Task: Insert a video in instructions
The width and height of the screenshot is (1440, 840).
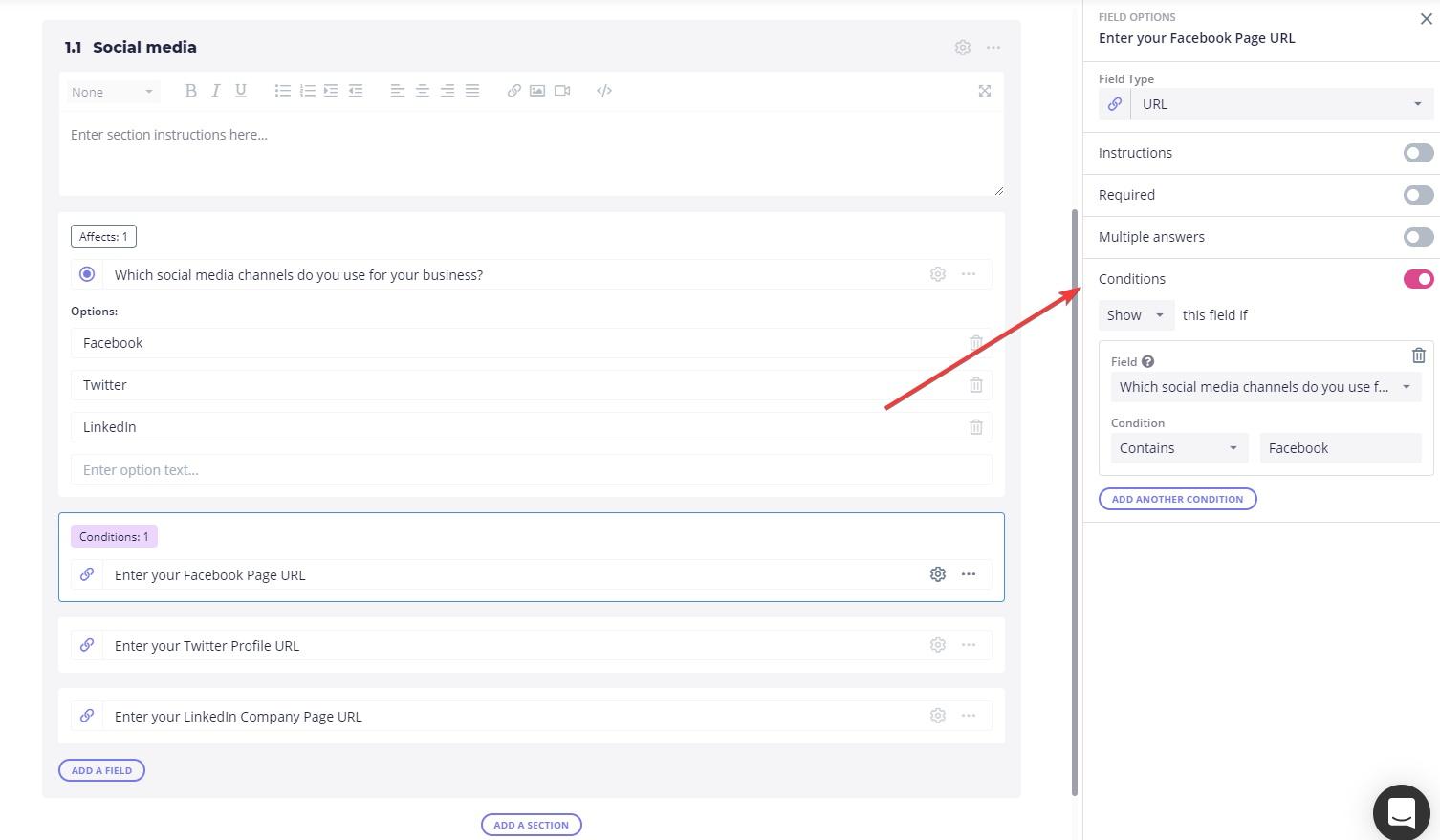Action: tap(562, 91)
